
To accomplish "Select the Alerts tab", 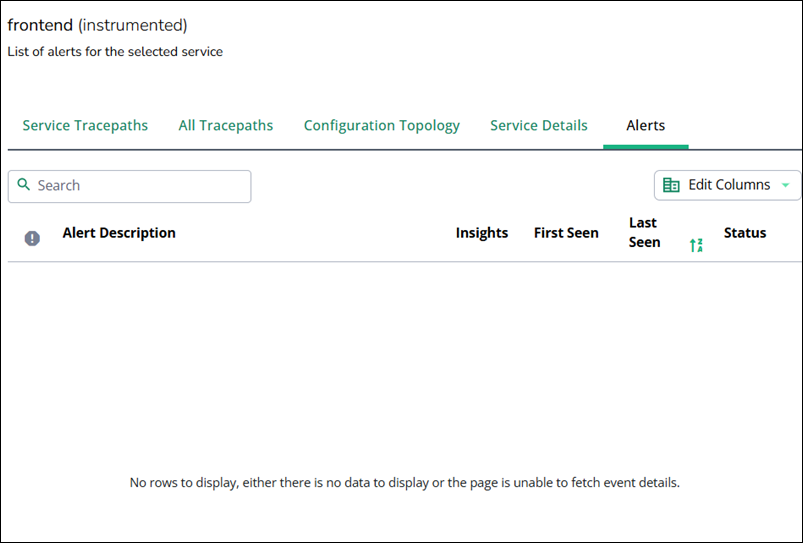I will 645,126.
